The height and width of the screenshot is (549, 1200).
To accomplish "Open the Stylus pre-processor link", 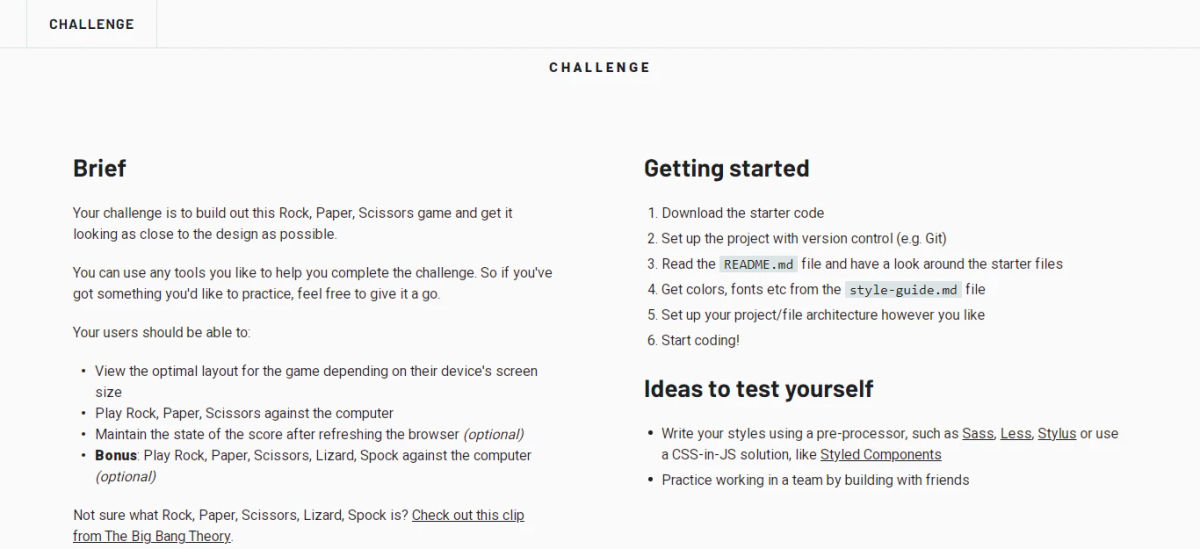I will tap(1057, 433).
